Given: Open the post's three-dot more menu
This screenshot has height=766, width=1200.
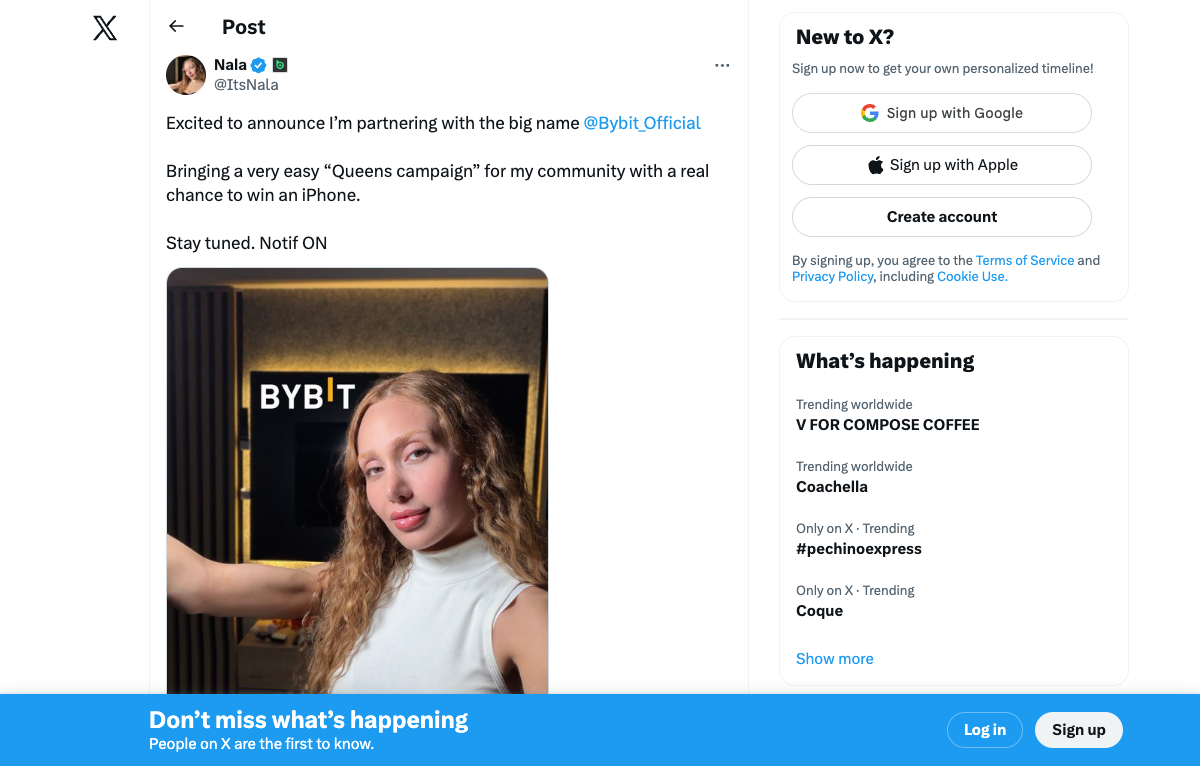Looking at the screenshot, I should click(x=722, y=66).
